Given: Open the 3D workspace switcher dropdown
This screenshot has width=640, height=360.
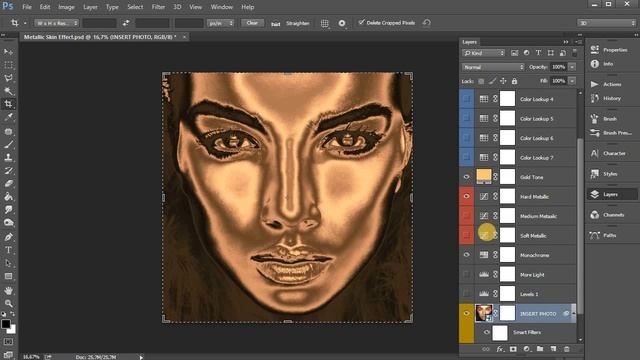Looking at the screenshot, I should tap(607, 23).
